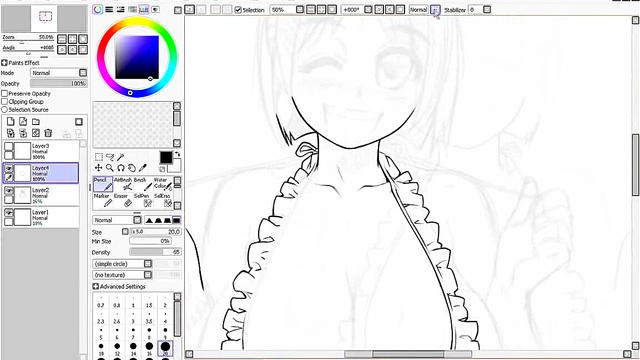Show Layer3 with its visibility box
Viewport: 640px width, 360px height.
[x=9, y=146]
